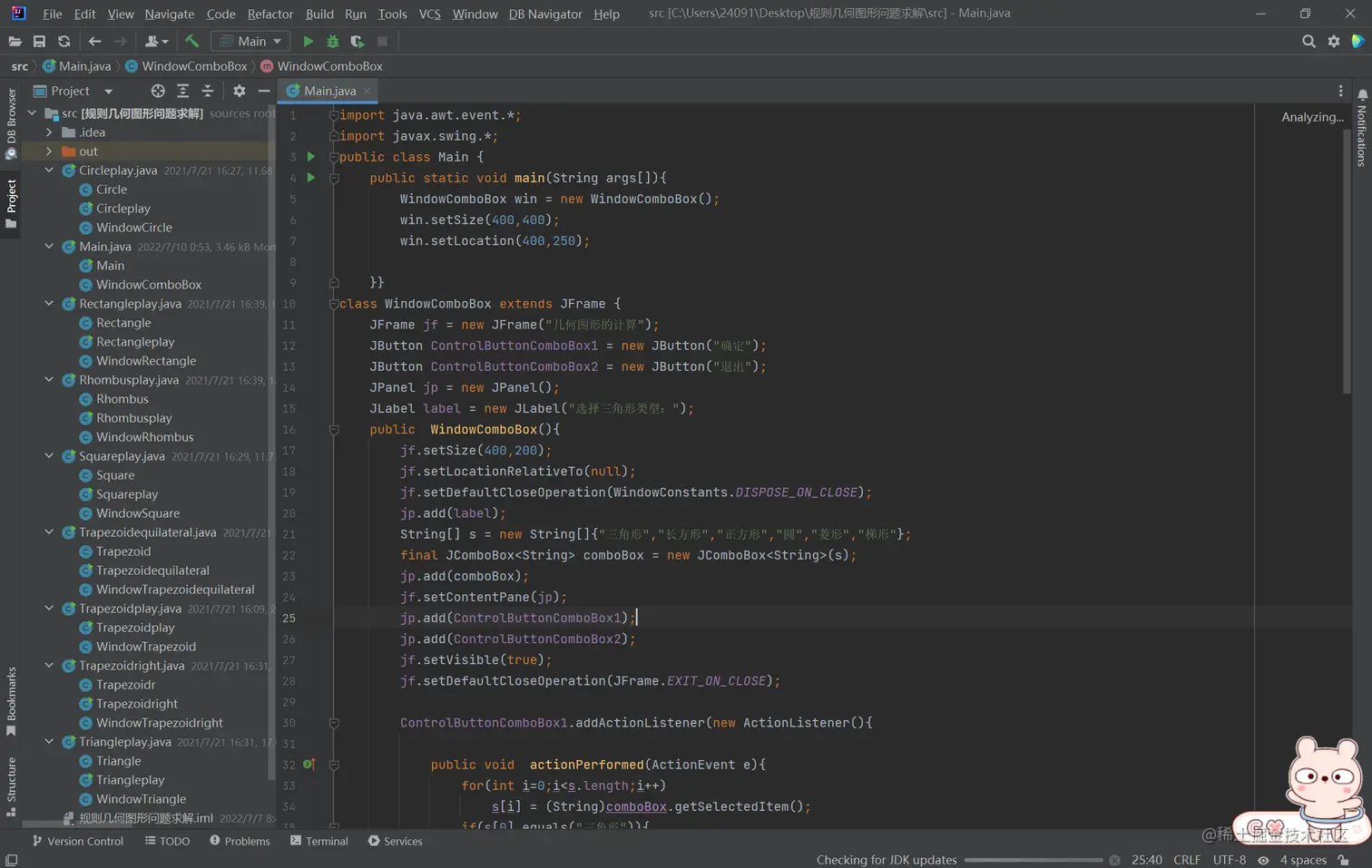The width and height of the screenshot is (1372, 868).
Task: Open the Terminal tool tab
Action: [x=318, y=841]
